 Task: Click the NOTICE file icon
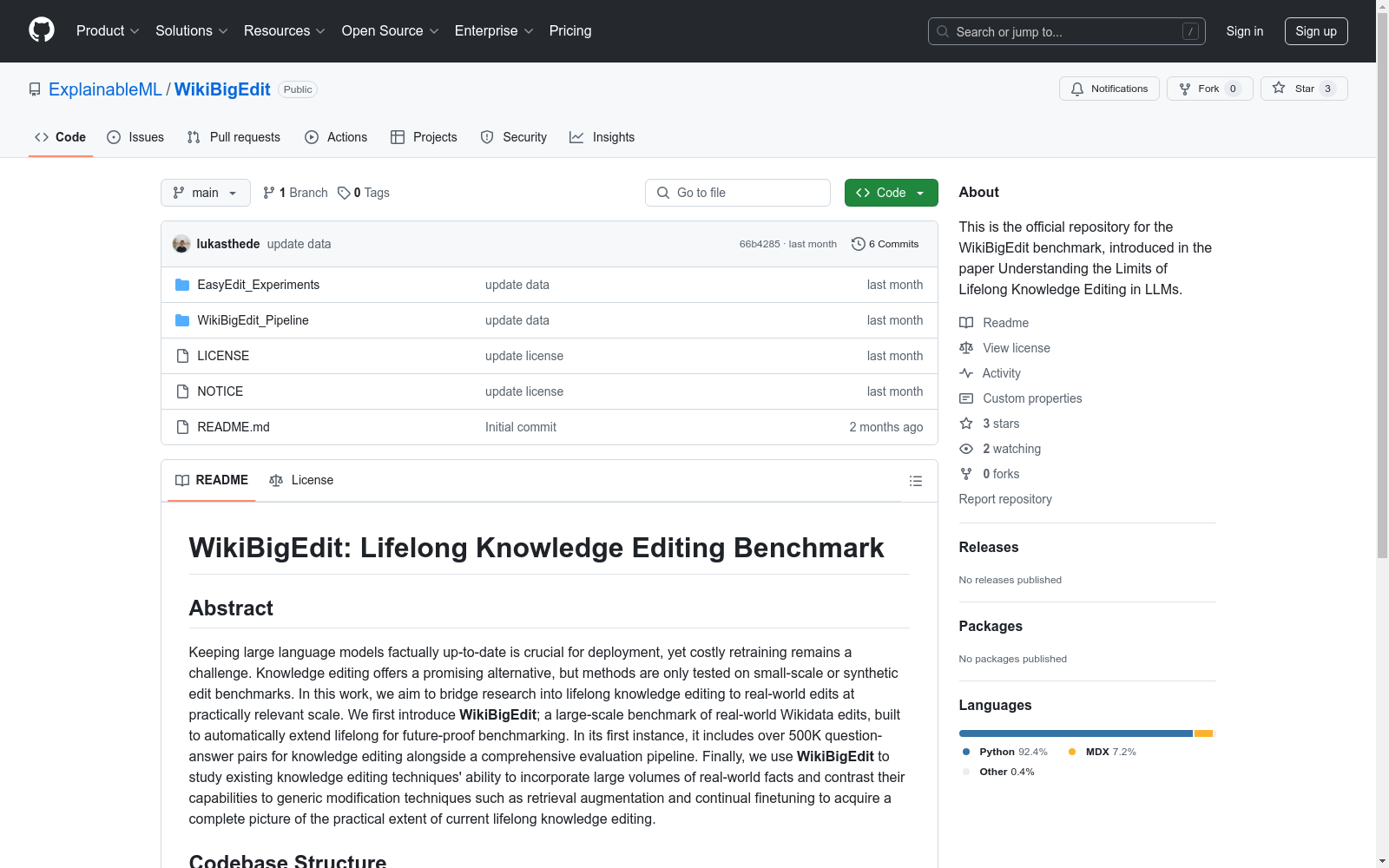point(182,391)
